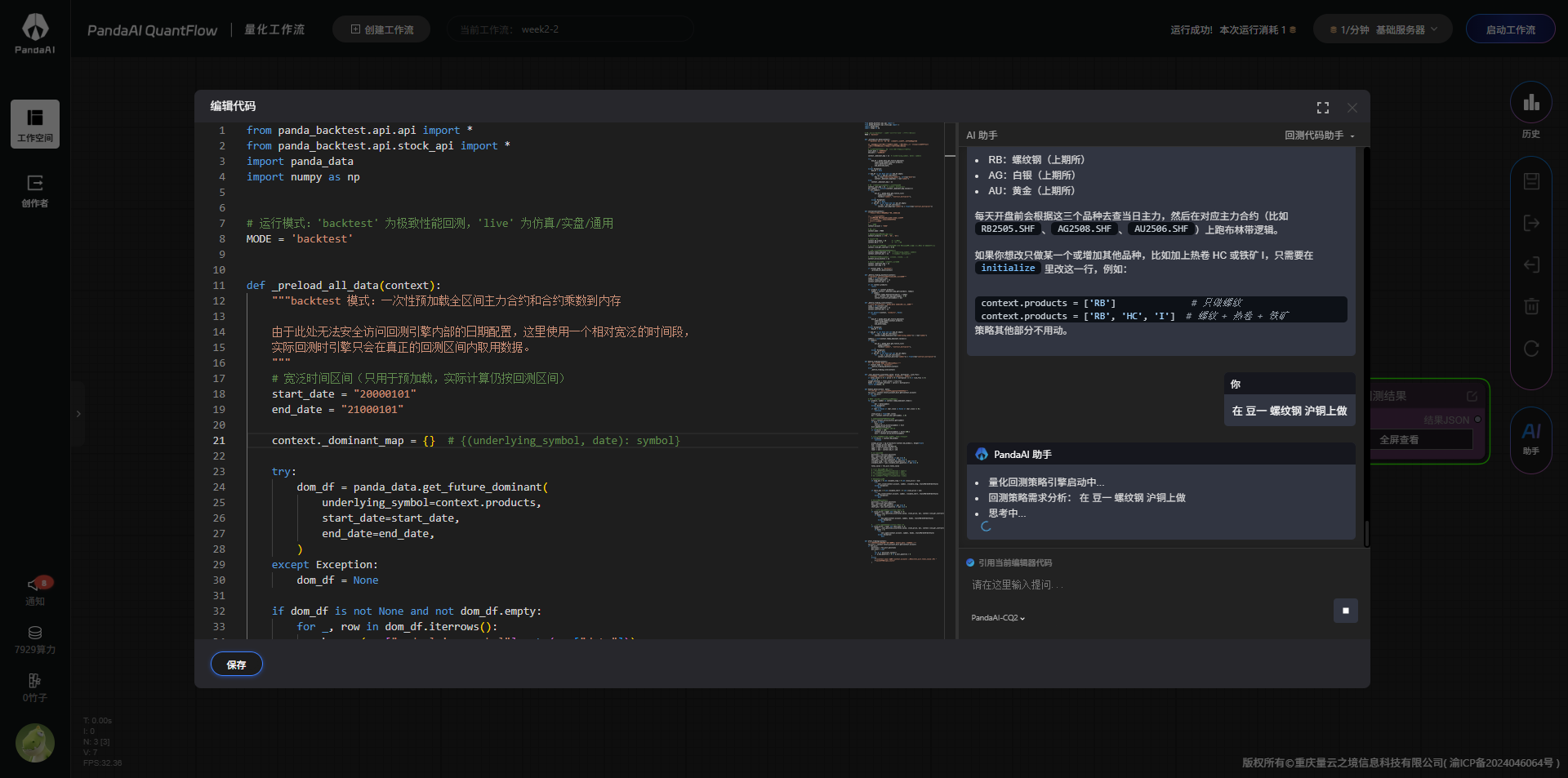Uncheck 引用当前编辑器代码 option
The width and height of the screenshot is (1568, 778).
(x=970, y=562)
